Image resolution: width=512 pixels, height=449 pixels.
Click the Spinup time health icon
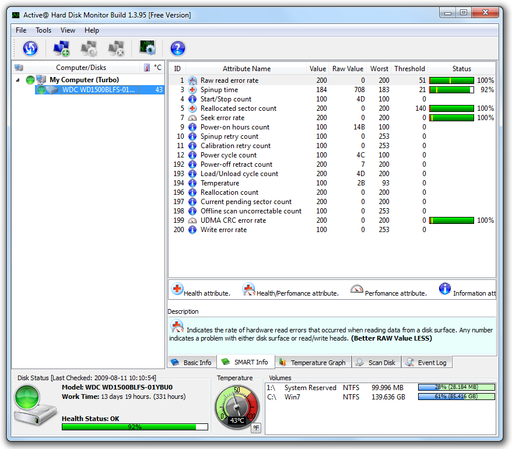point(192,90)
